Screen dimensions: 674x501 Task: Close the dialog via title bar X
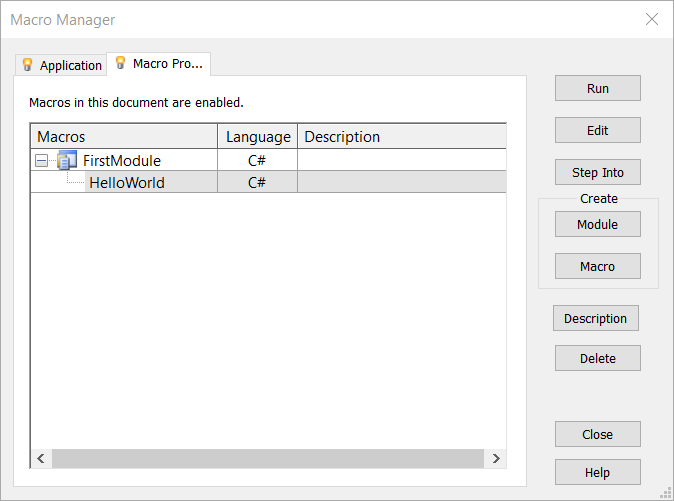(x=652, y=19)
